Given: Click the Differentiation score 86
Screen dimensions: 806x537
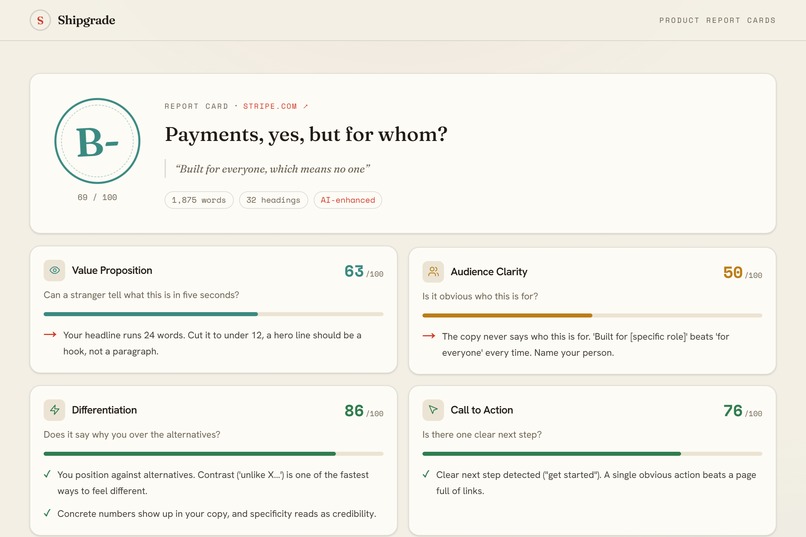Looking at the screenshot, I should coord(354,411).
